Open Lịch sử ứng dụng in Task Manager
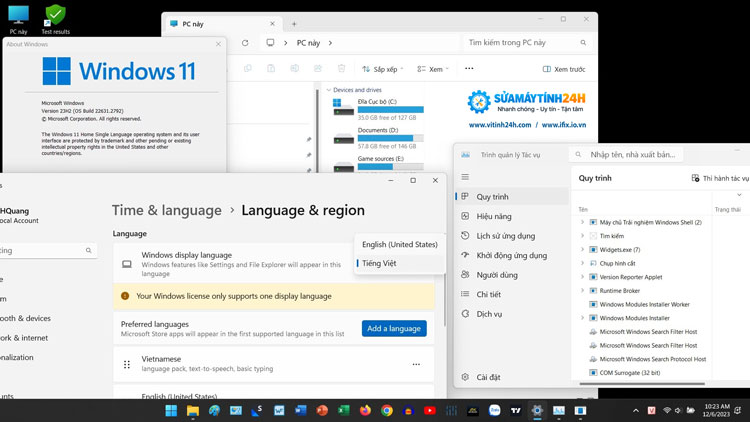 (x=512, y=236)
